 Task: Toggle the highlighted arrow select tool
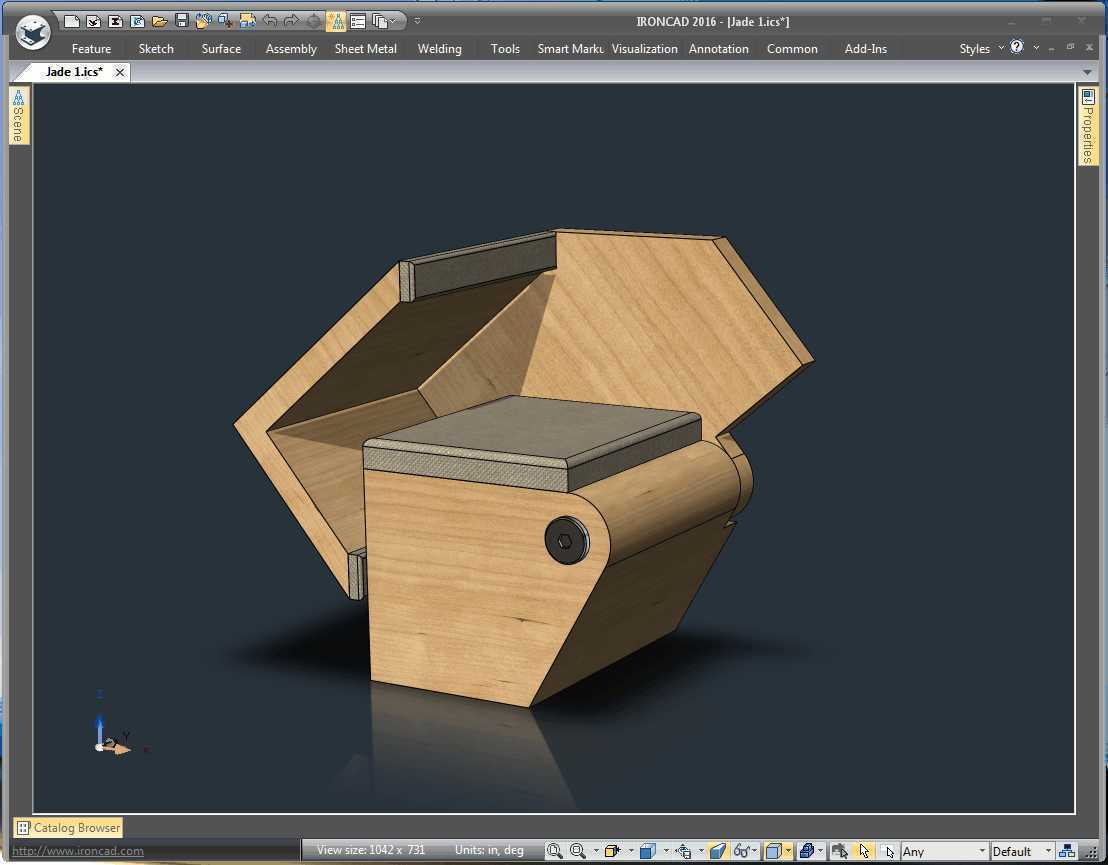[864, 851]
